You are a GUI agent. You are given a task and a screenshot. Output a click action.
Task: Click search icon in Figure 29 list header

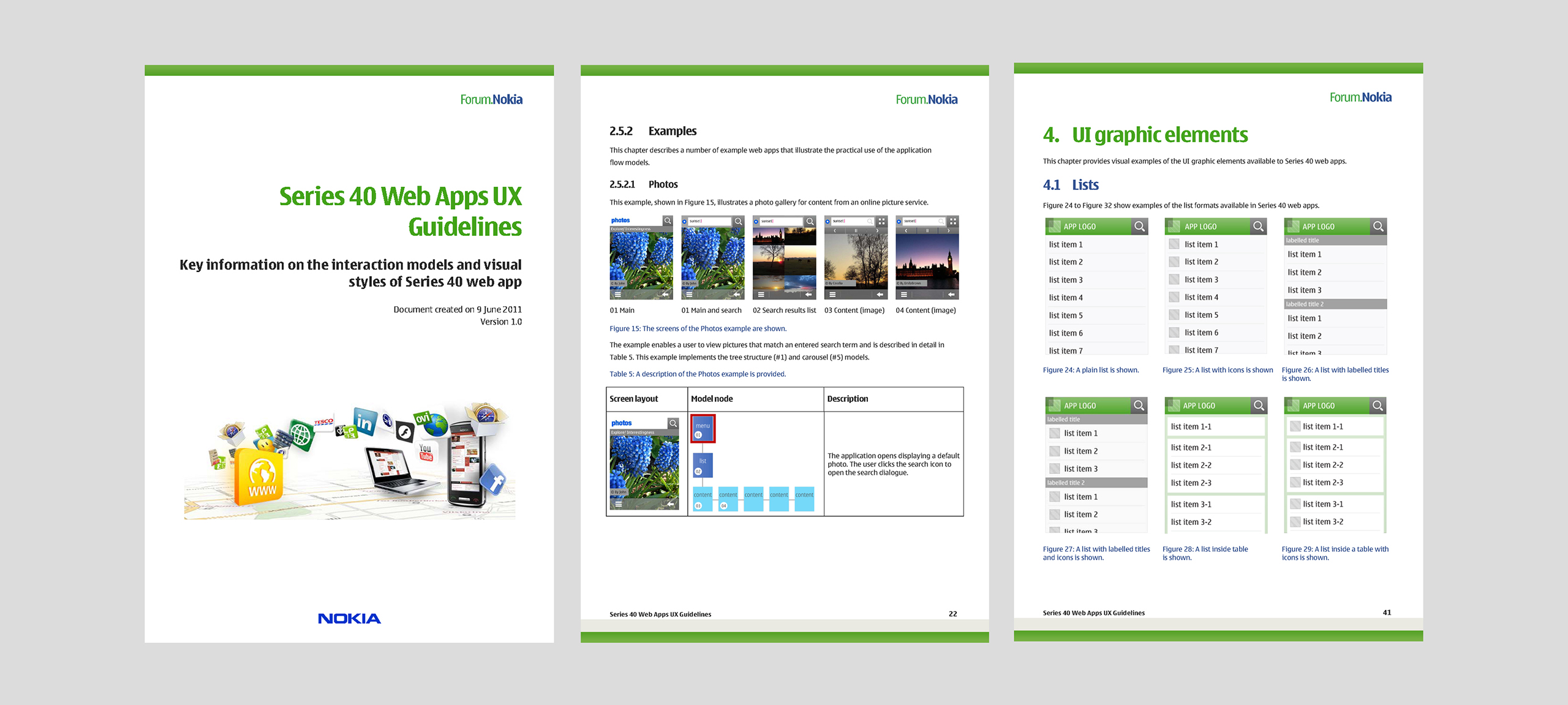1378,405
